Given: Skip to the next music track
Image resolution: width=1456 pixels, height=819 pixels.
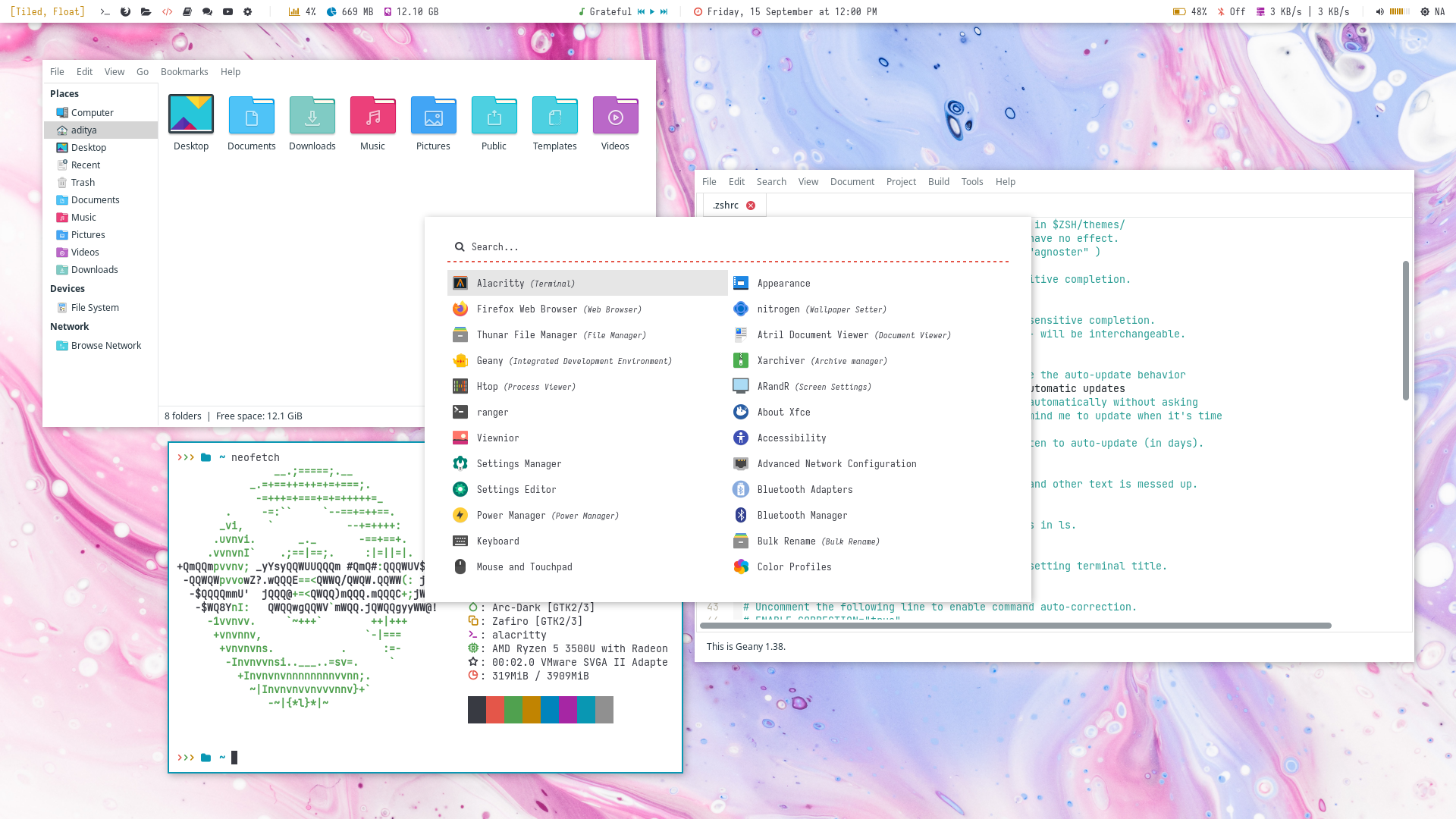Looking at the screenshot, I should pyautogui.click(x=664, y=11).
